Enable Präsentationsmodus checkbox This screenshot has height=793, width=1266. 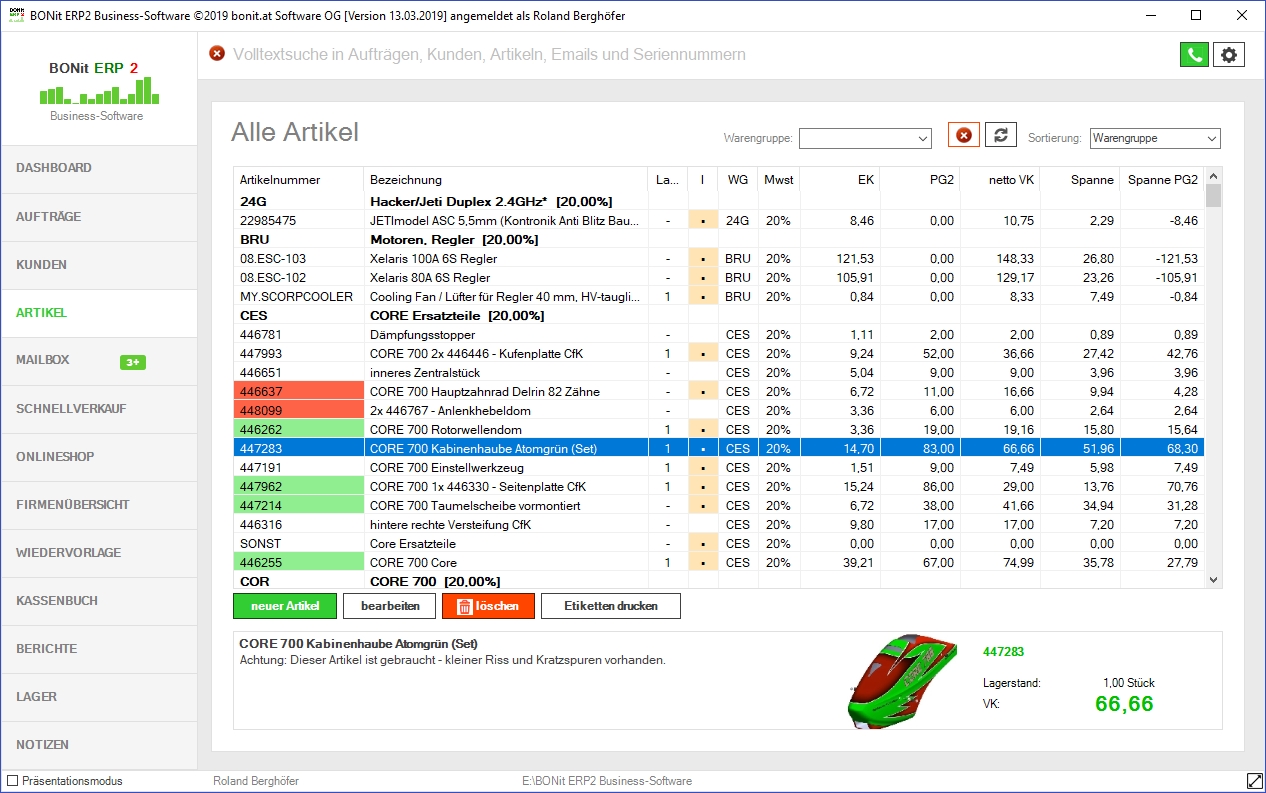pos(13,781)
